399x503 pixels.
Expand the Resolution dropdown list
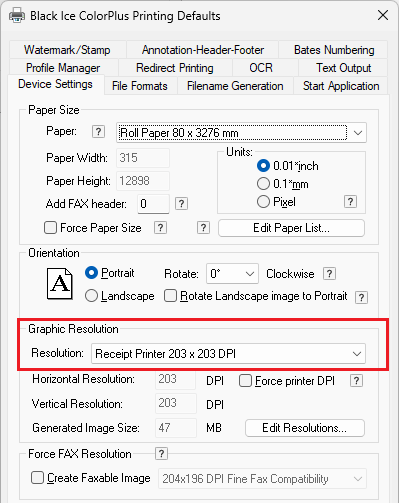(228, 354)
